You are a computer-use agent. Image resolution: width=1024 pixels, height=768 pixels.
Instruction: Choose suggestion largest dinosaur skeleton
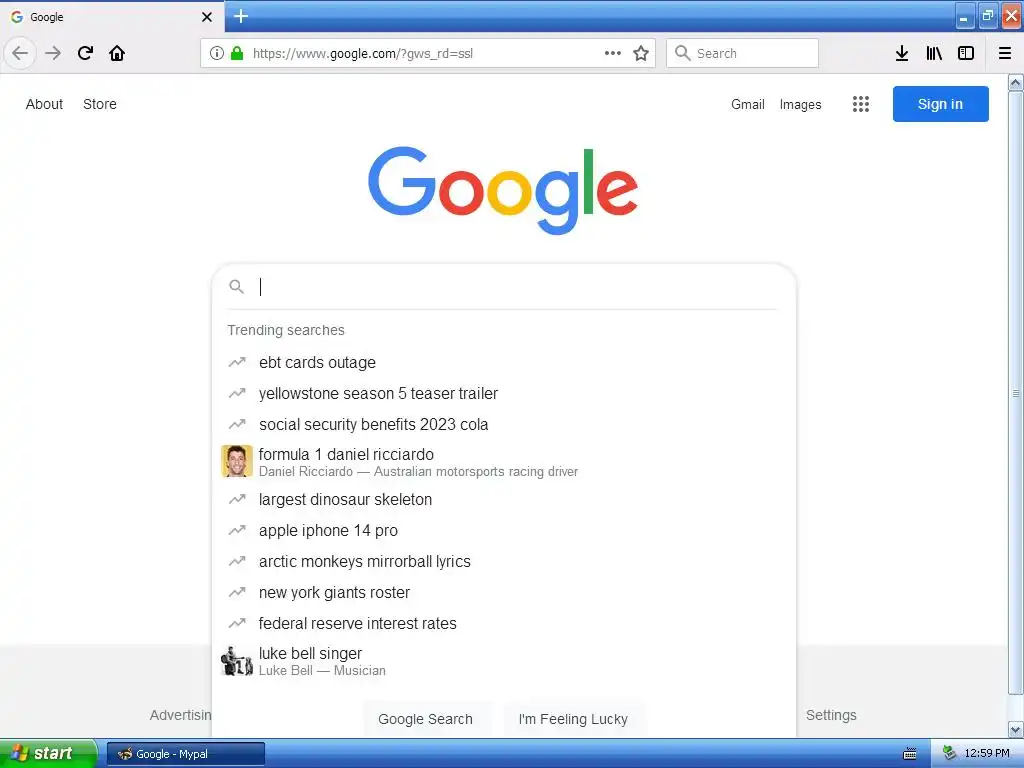504,500
